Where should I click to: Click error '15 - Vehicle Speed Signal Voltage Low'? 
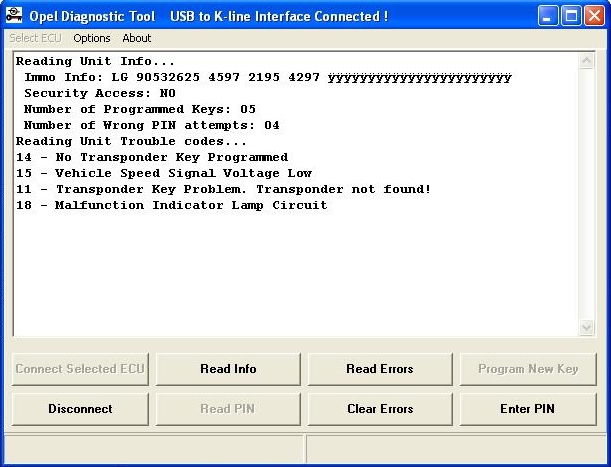point(164,173)
